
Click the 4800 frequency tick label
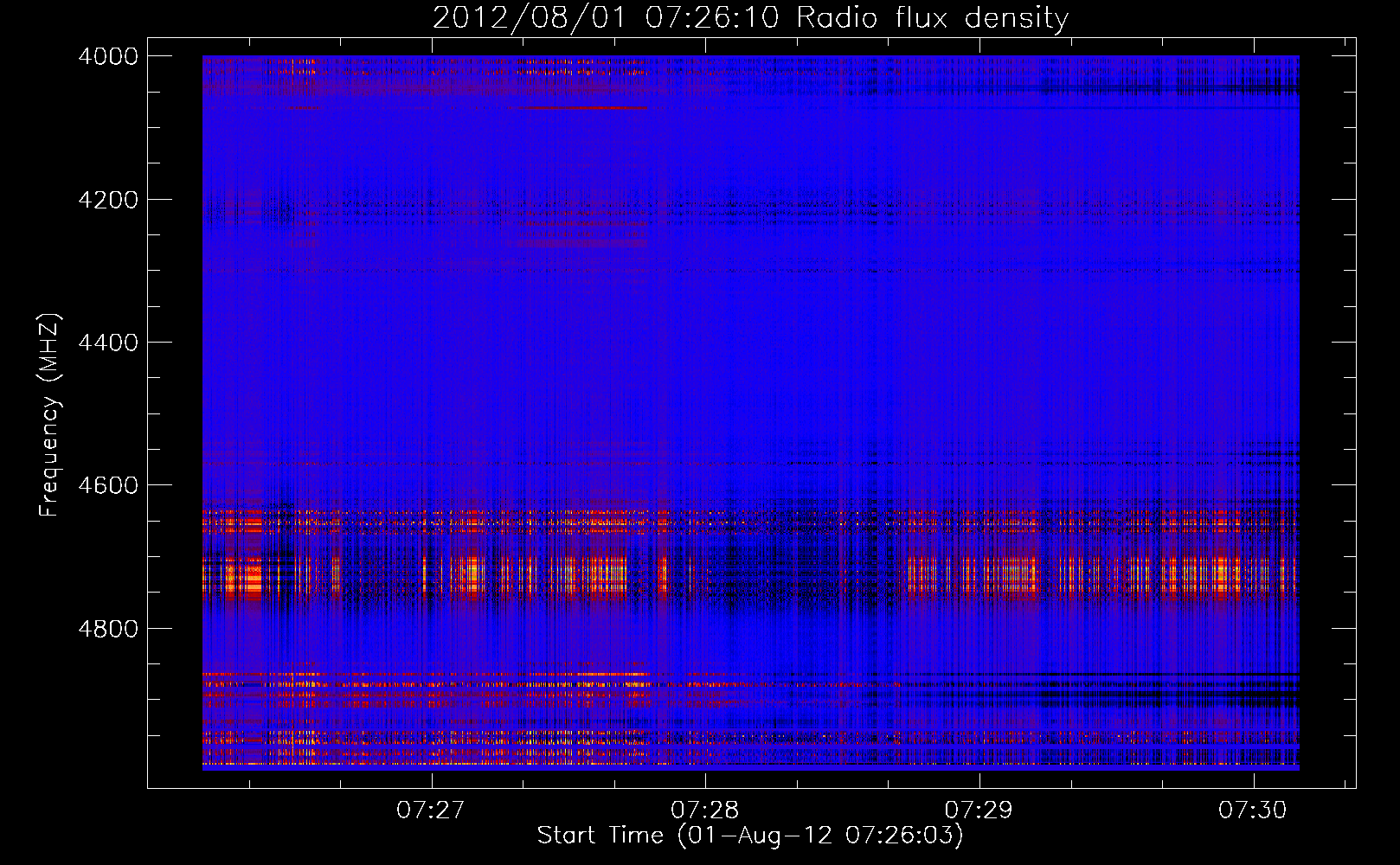[x=108, y=629]
